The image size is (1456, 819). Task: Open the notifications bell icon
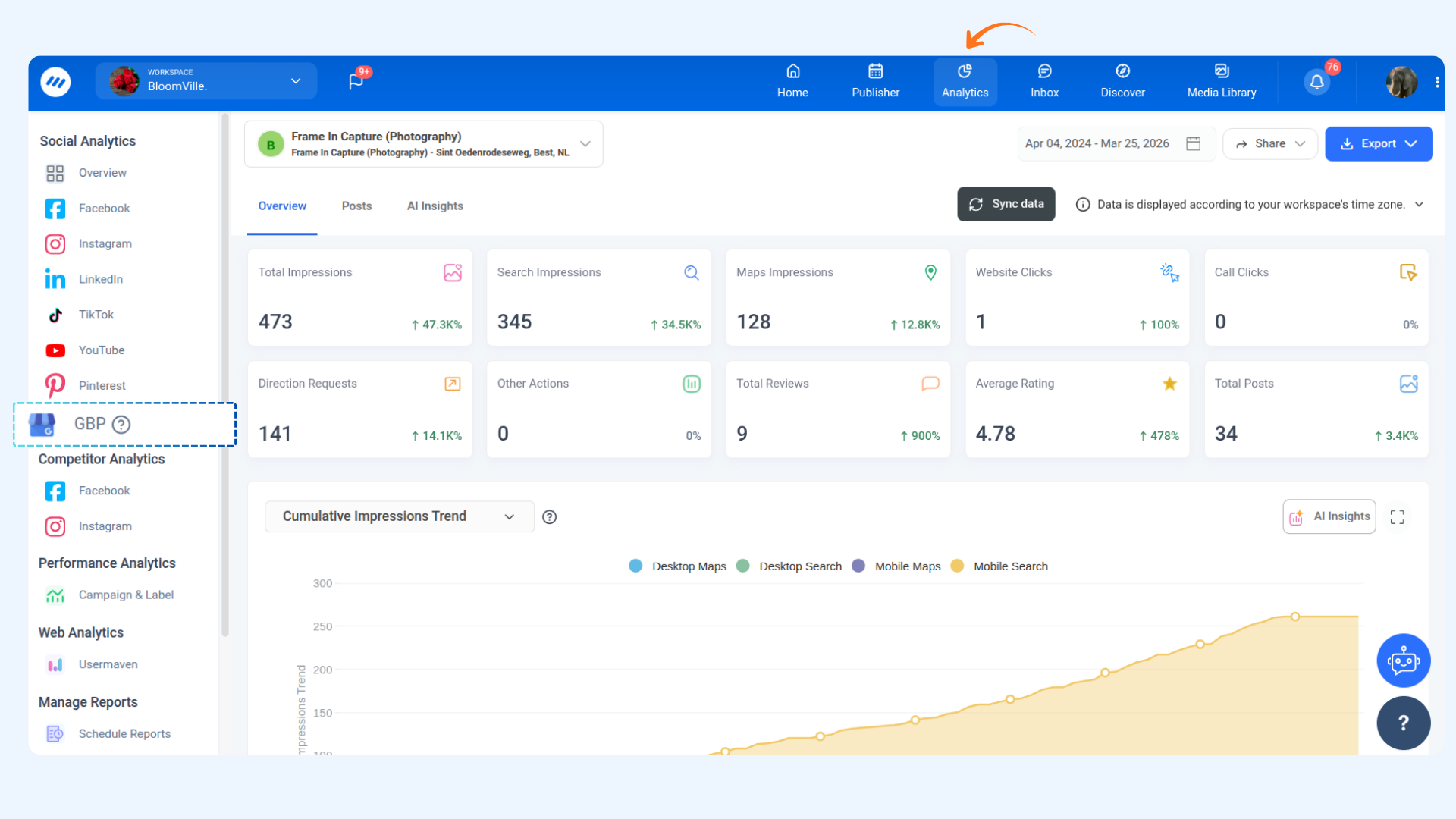point(1316,82)
